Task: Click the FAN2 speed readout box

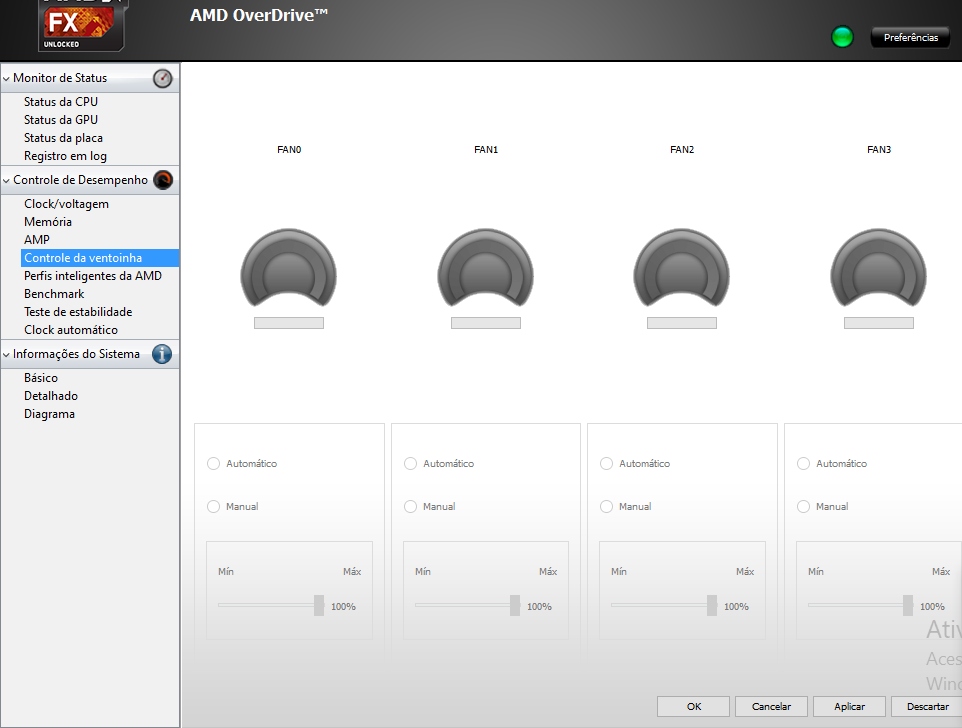Action: click(x=682, y=323)
